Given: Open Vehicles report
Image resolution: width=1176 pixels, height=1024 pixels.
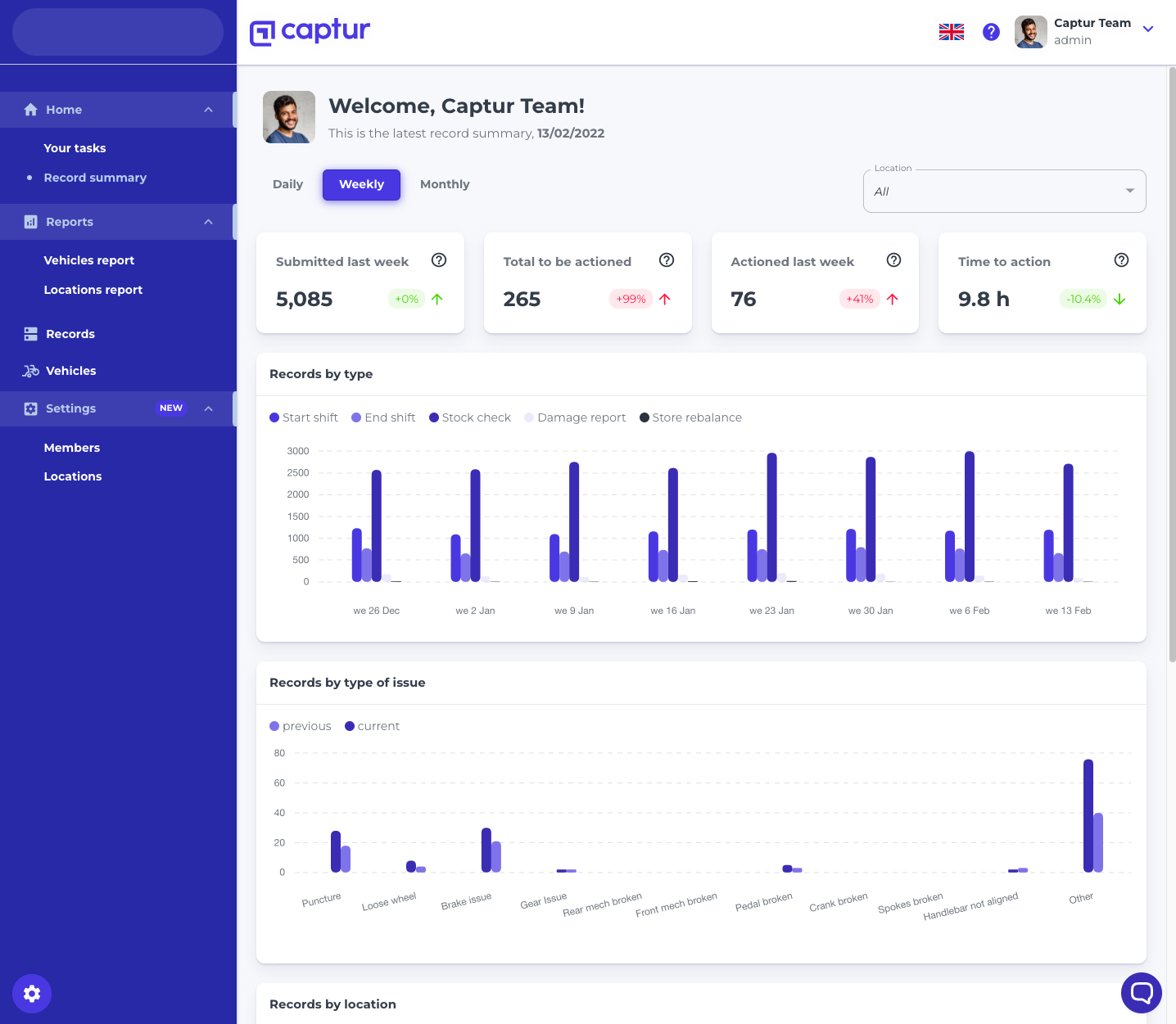Looking at the screenshot, I should pyautogui.click(x=89, y=260).
